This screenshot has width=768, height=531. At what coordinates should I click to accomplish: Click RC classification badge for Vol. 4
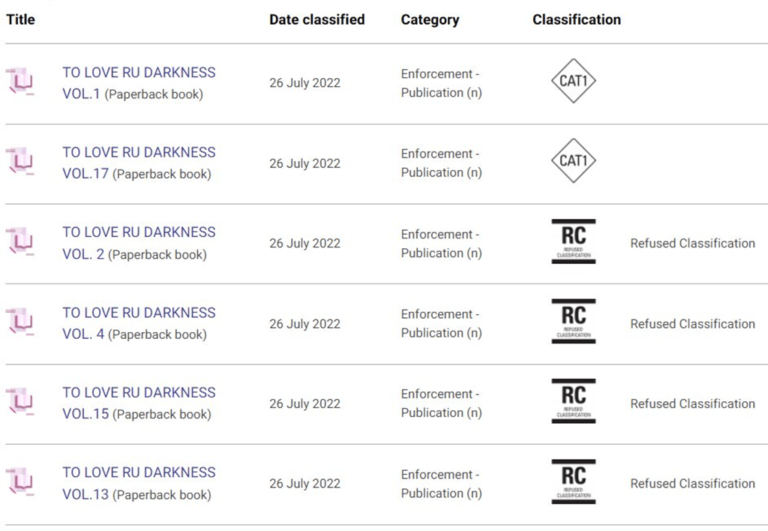pyautogui.click(x=573, y=322)
